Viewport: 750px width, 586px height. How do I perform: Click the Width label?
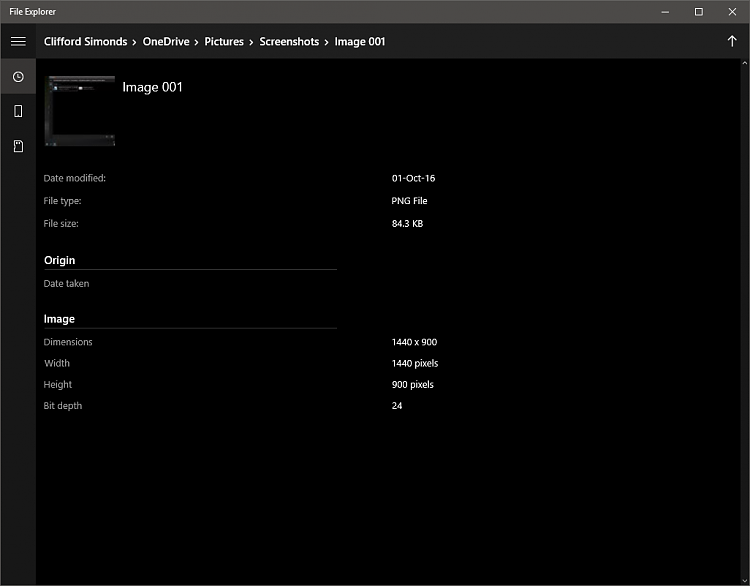click(x=57, y=363)
